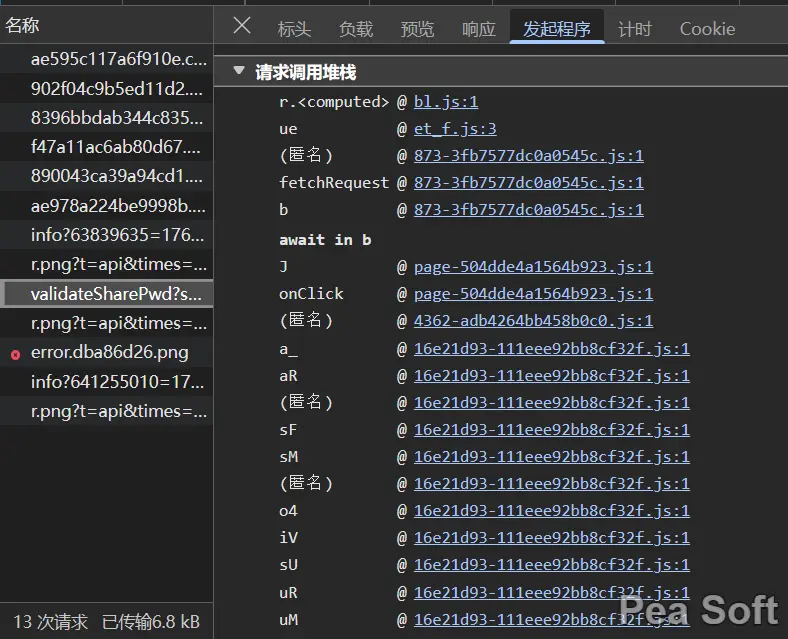Viewport: 788px width, 639px height.
Task: Open the sF frame's source link
Action: pos(551,430)
